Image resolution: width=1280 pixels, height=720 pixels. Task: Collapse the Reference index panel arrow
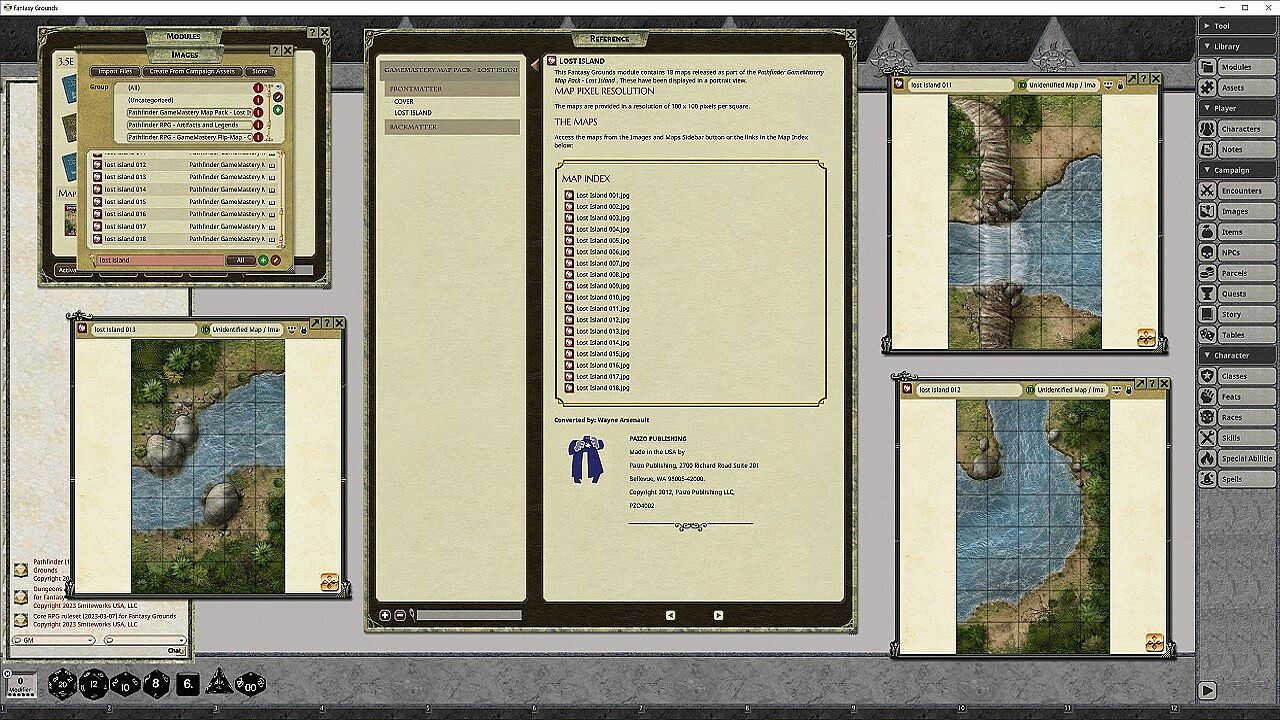(x=535, y=65)
